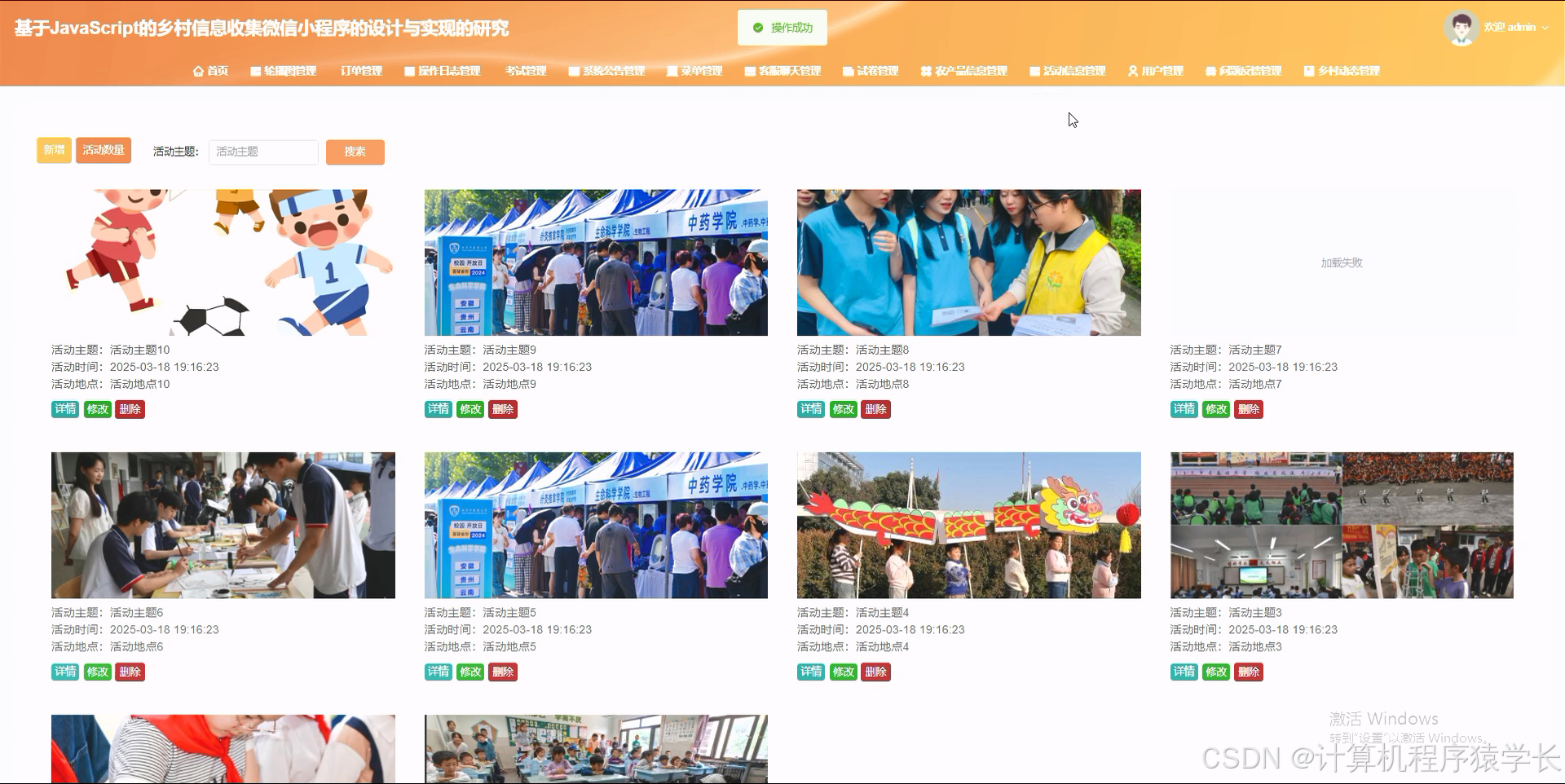Open the cartoon soccer image of 活动主题10

click(x=223, y=262)
